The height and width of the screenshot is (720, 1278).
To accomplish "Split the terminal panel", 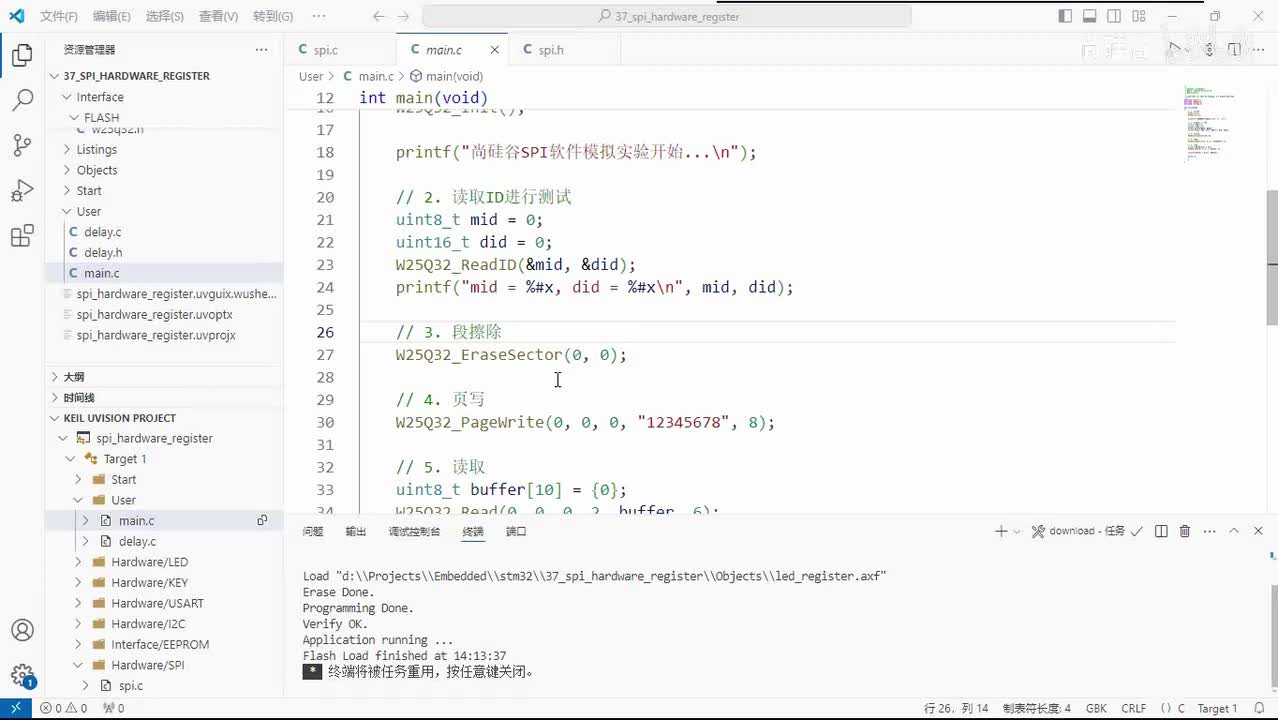I will (1161, 531).
